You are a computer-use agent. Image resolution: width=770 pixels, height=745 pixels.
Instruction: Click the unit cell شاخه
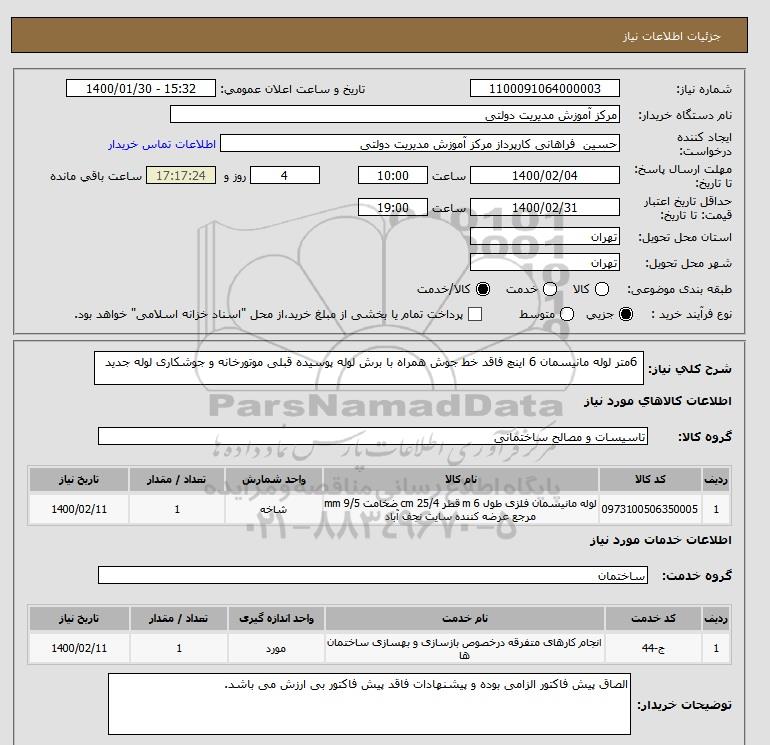tap(274, 509)
